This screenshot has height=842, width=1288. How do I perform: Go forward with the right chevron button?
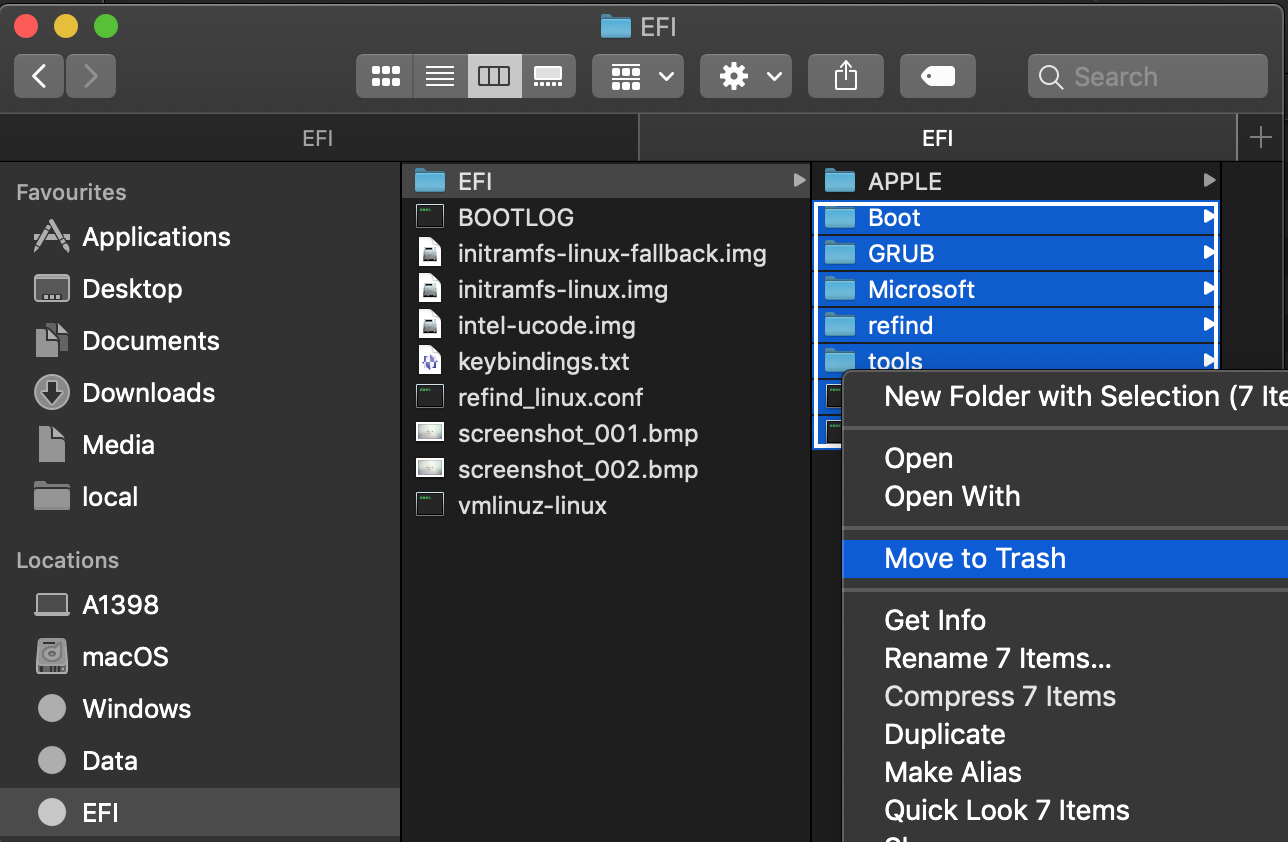[91, 76]
